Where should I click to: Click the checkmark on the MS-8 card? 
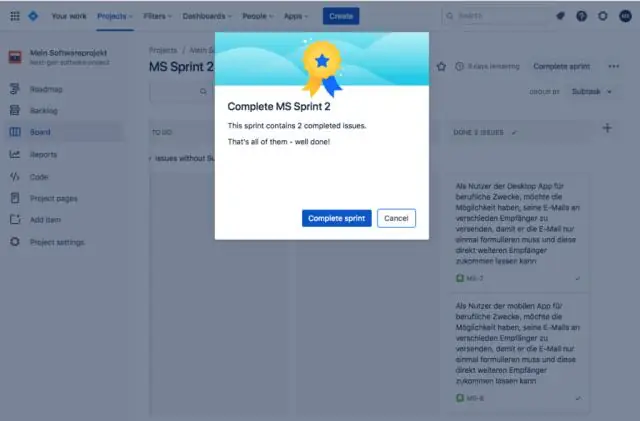point(578,398)
